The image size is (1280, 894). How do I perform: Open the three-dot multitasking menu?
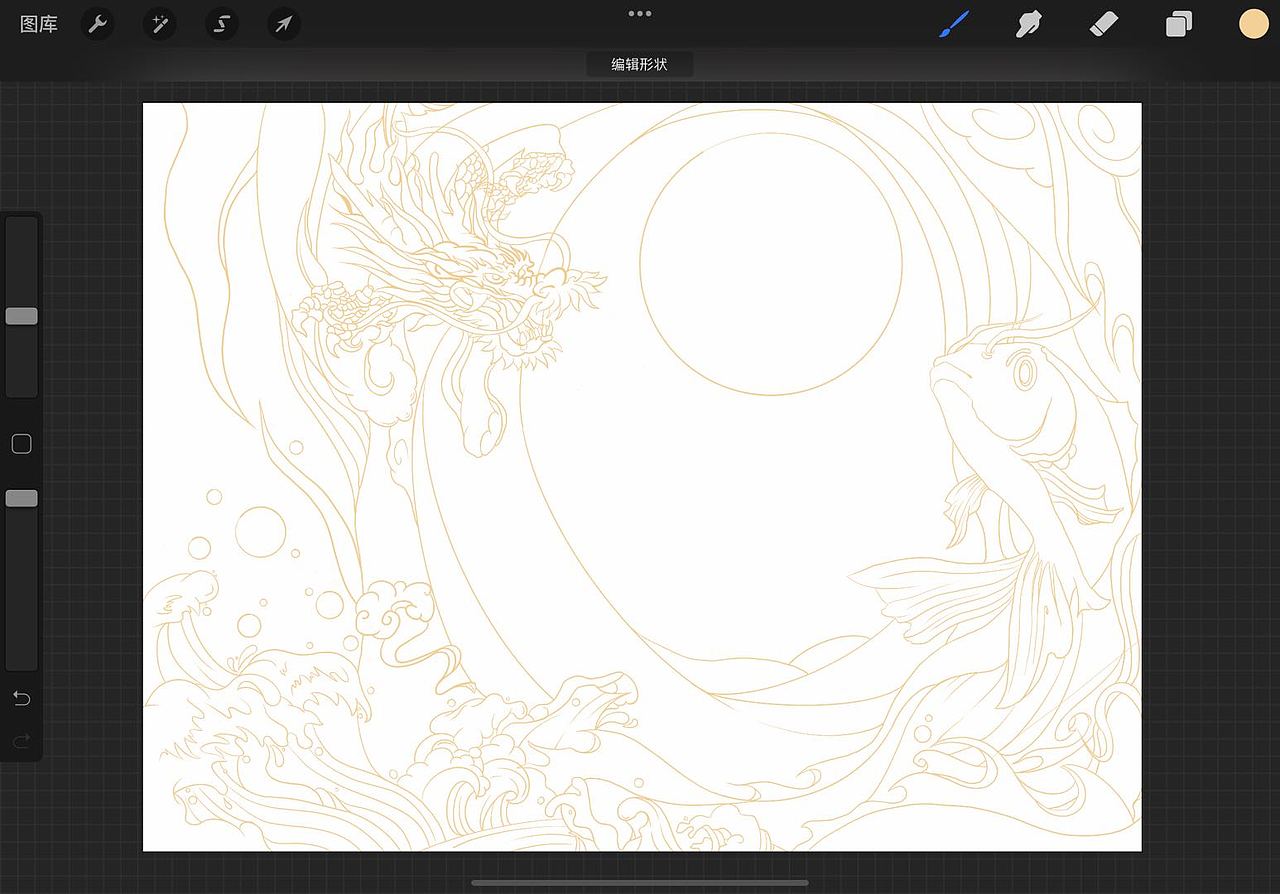tap(640, 14)
